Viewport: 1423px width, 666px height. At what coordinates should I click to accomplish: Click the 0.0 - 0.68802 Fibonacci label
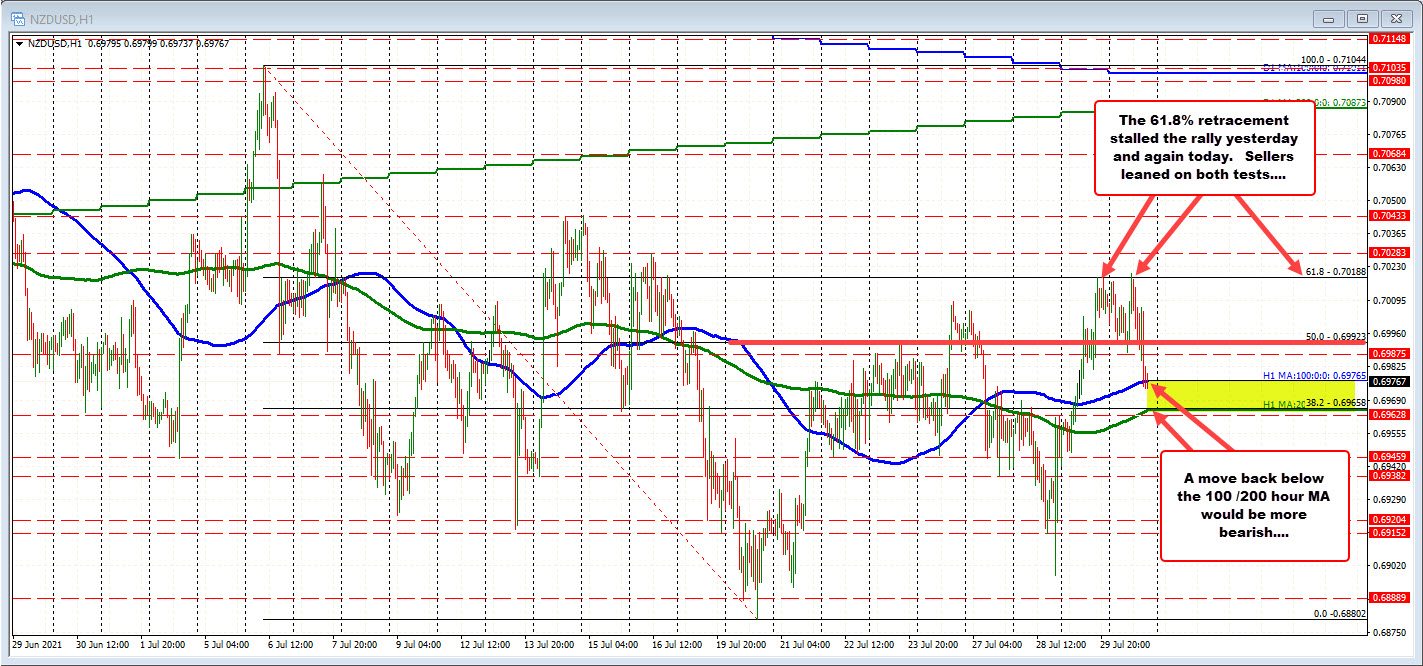pyautogui.click(x=1339, y=614)
